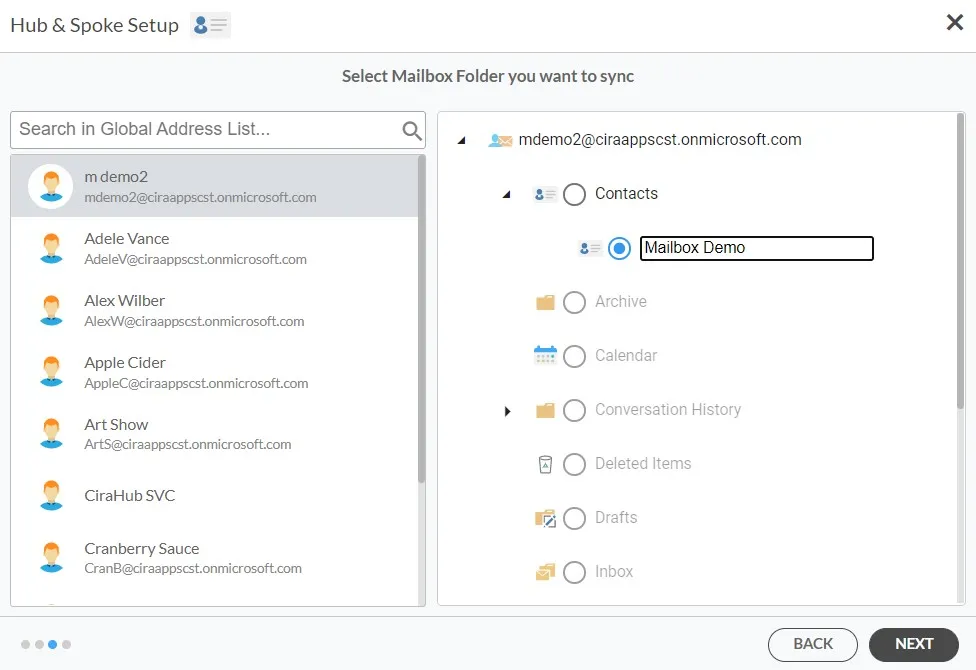This screenshot has height=670, width=976.
Task: Click the mailbox icon next to mdemo2 address
Action: [500, 140]
